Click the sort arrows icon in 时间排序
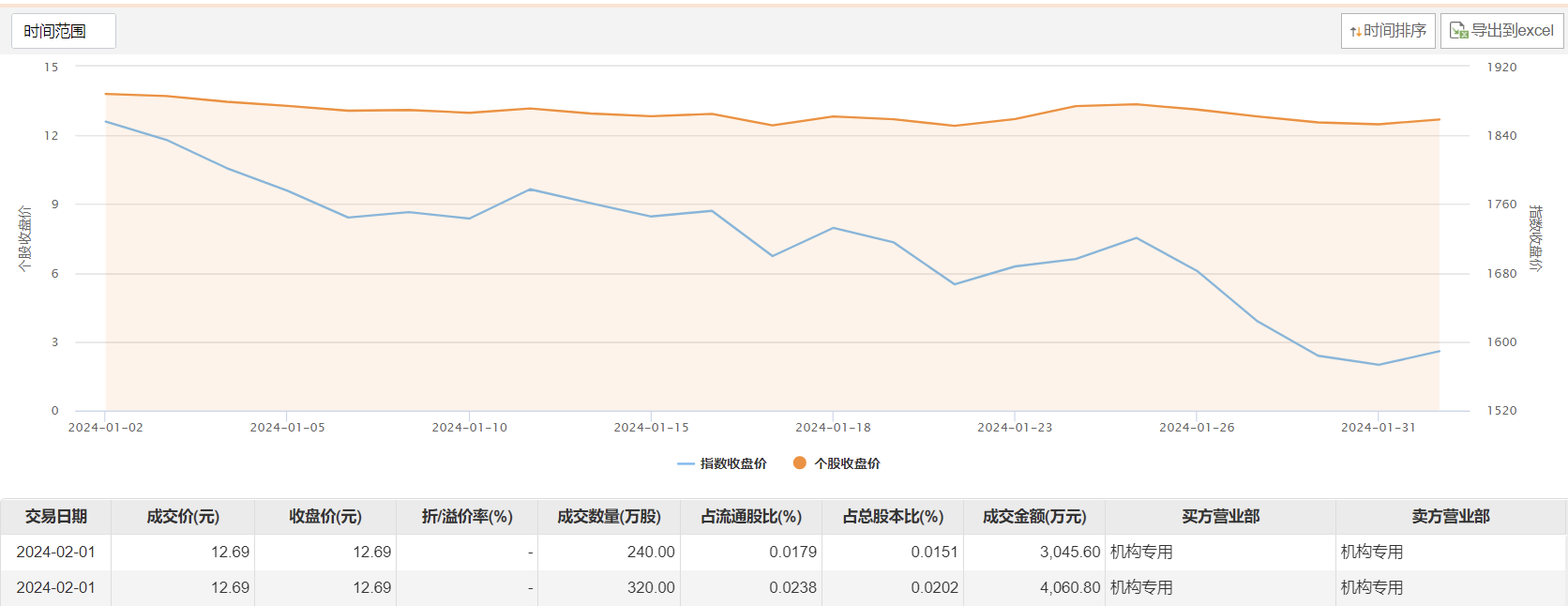1568x606 pixels. pos(1355,32)
